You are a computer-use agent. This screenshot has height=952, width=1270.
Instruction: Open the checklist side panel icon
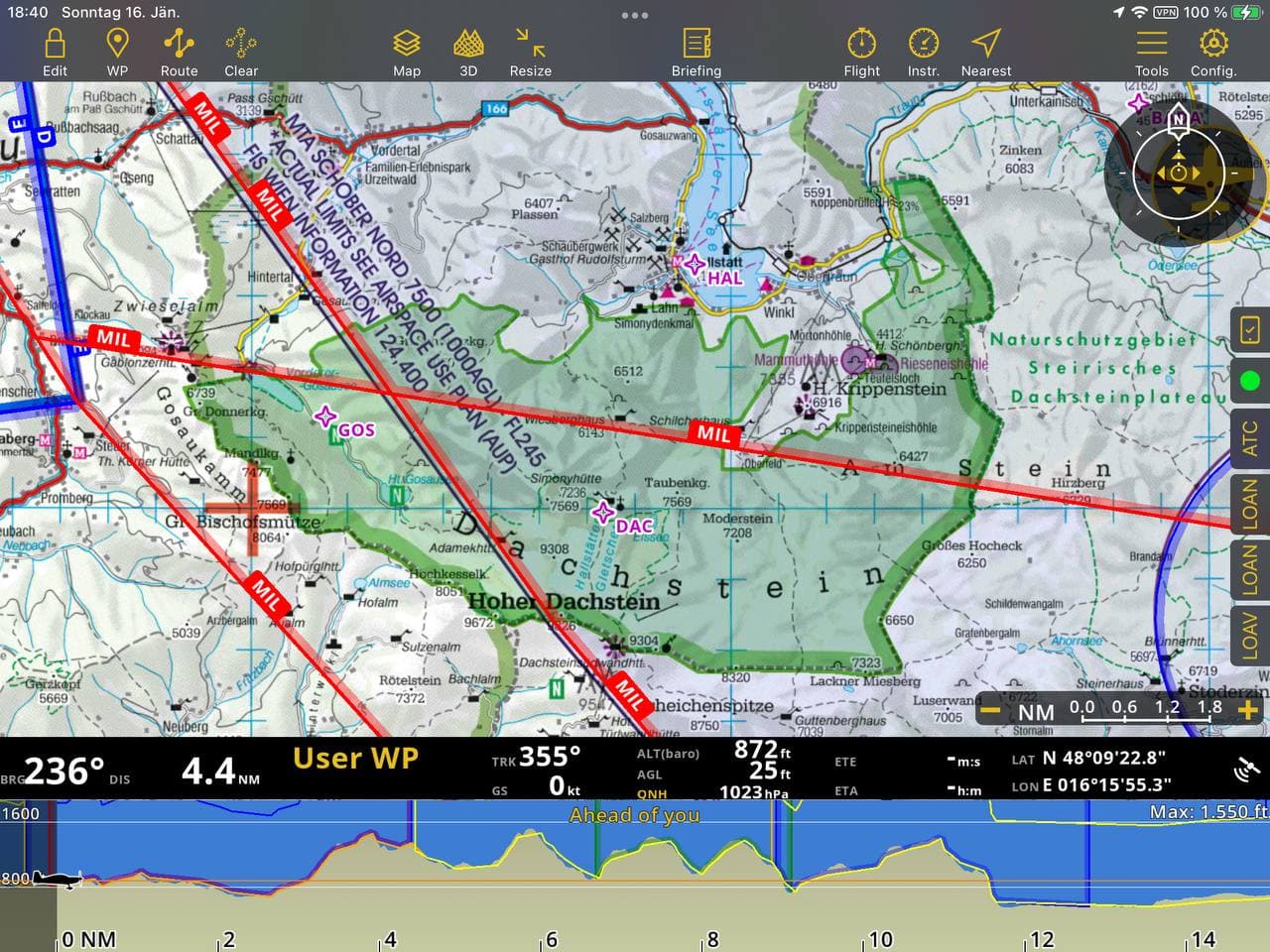coord(1250,329)
